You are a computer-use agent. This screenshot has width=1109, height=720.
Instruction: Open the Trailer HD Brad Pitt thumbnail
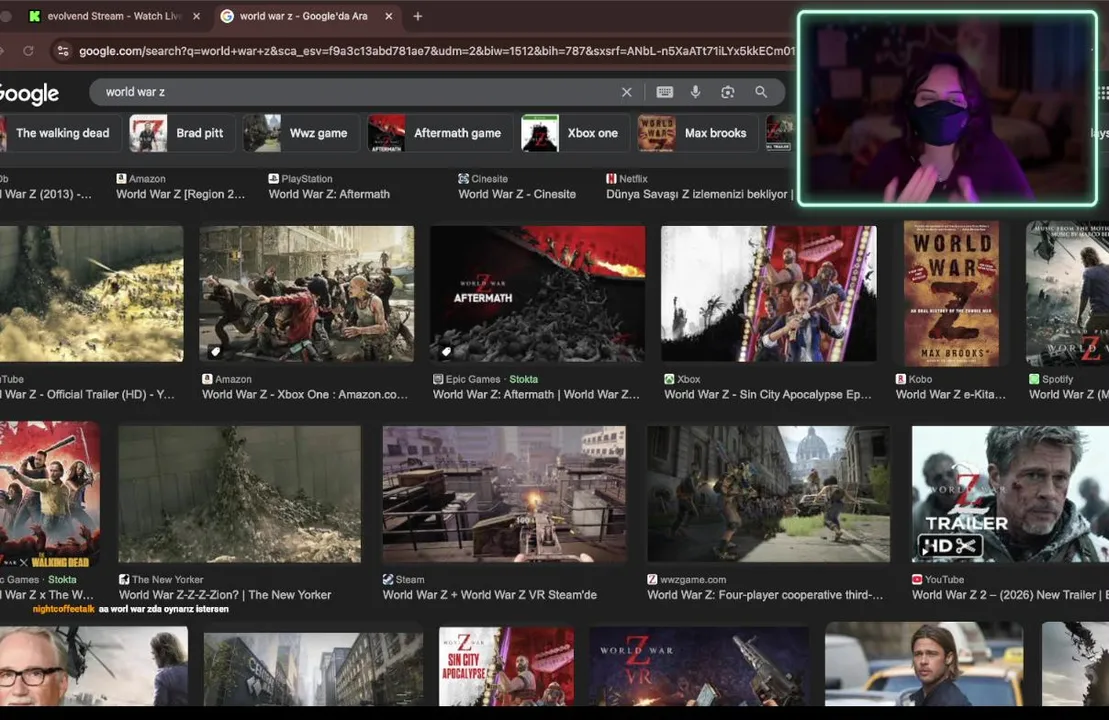(x=1010, y=494)
